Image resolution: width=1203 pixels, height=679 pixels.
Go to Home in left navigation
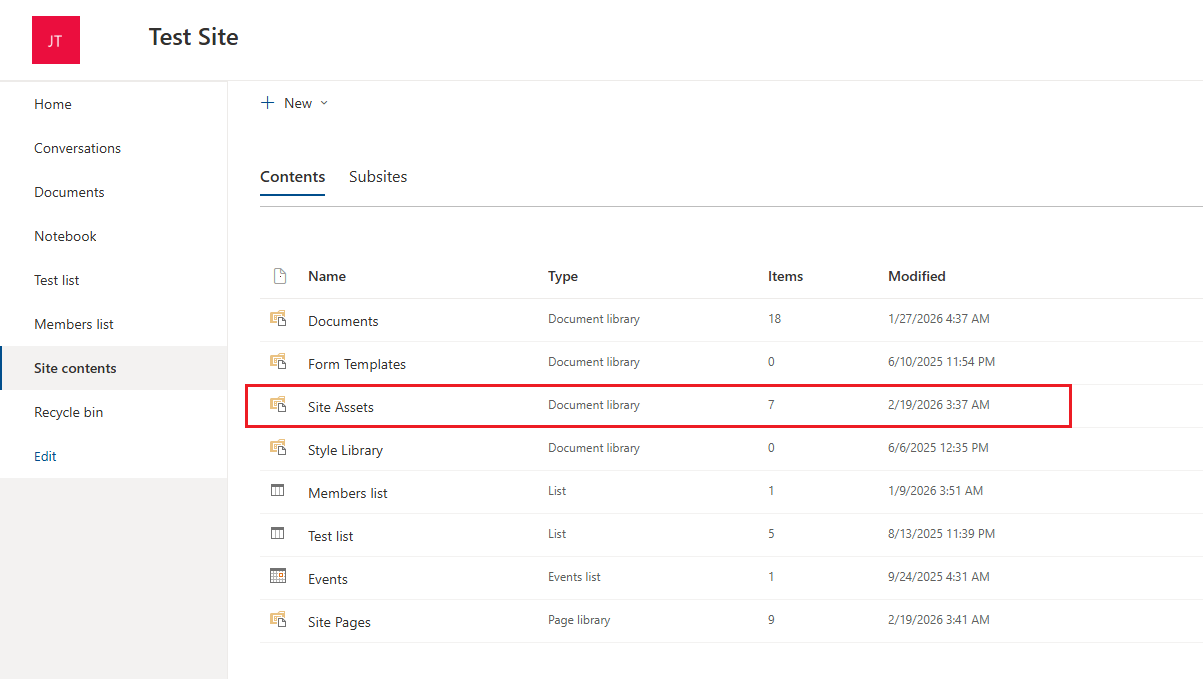click(53, 104)
